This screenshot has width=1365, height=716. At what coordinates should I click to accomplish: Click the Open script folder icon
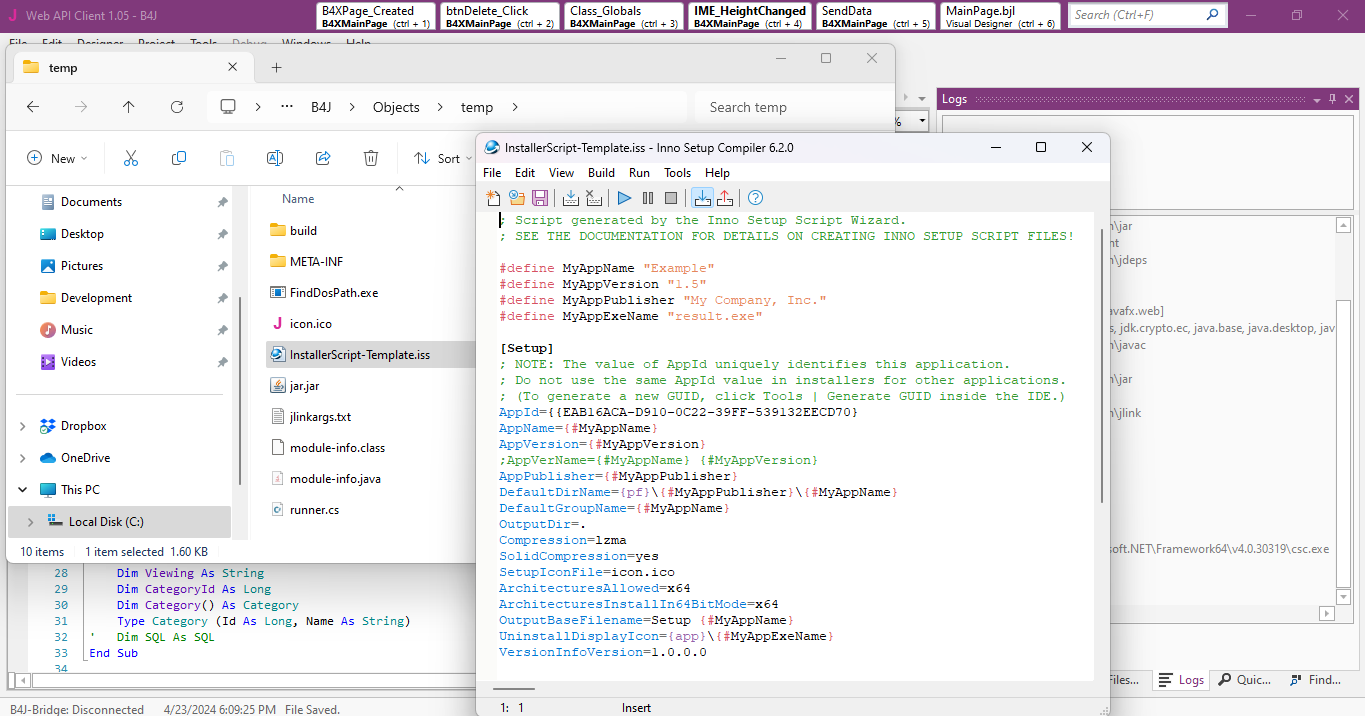[516, 198]
